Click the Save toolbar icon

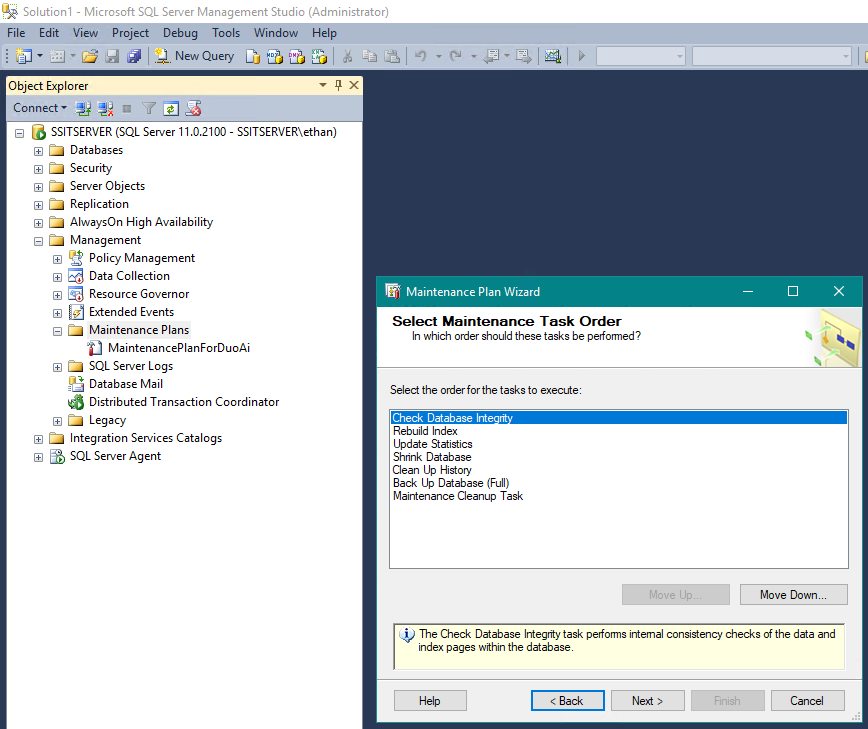click(112, 56)
